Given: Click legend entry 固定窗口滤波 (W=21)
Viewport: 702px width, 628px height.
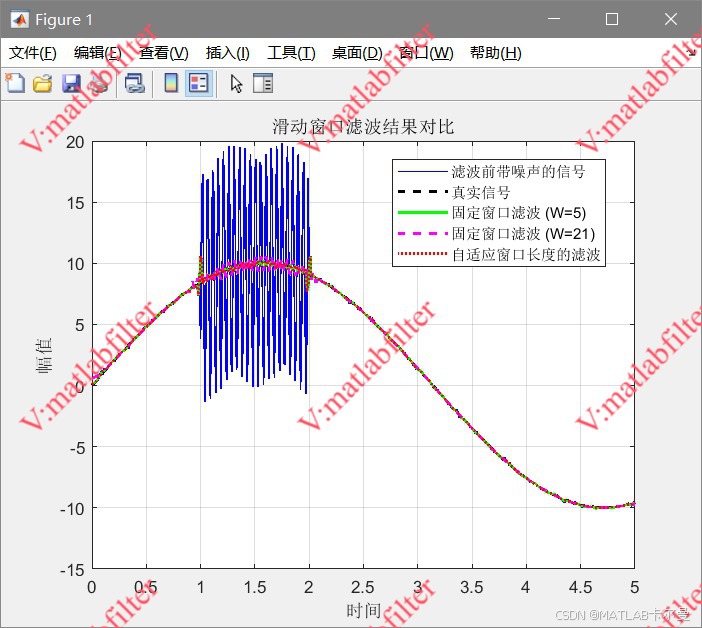Looking at the screenshot, I should coord(523,234).
